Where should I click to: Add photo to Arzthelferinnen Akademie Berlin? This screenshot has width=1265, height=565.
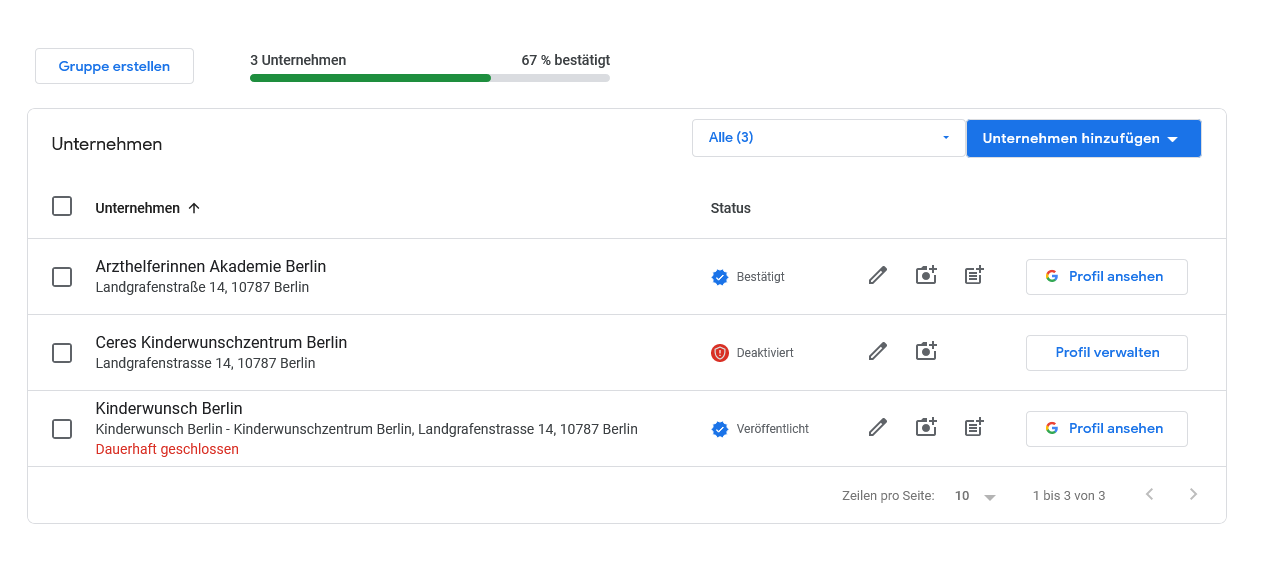tap(927, 276)
